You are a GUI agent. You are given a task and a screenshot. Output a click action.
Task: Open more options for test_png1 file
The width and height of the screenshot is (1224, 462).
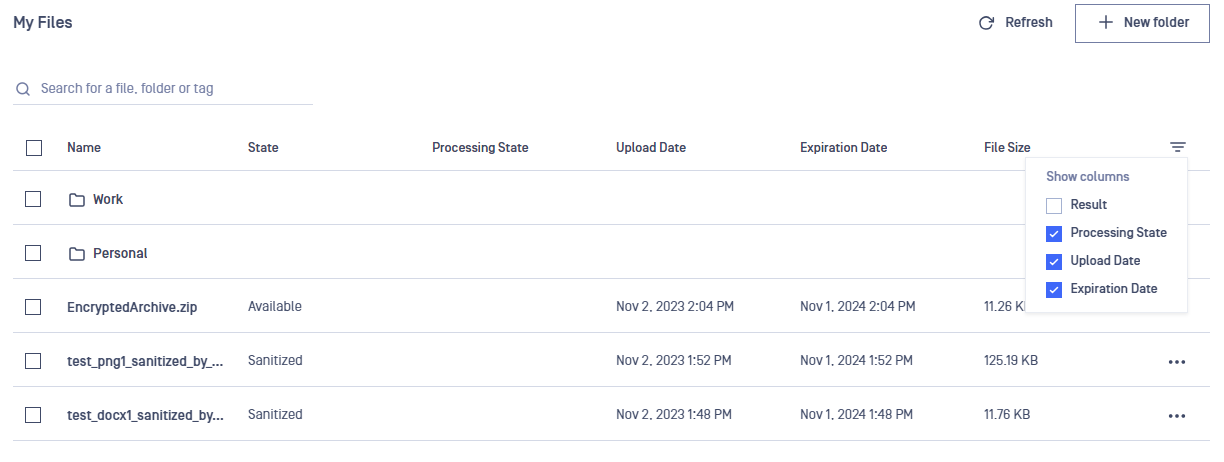pos(1177,361)
